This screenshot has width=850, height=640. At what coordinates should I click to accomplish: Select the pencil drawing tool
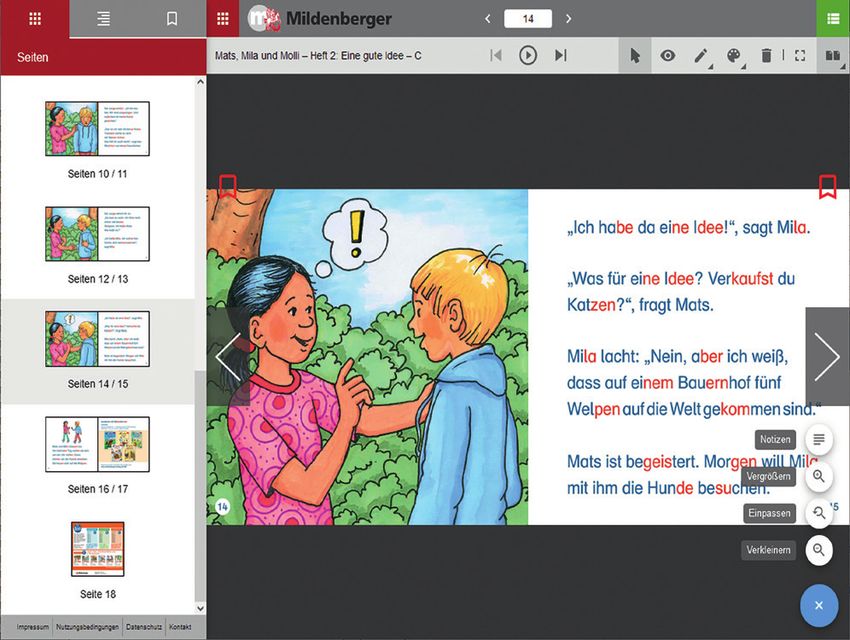(x=701, y=56)
